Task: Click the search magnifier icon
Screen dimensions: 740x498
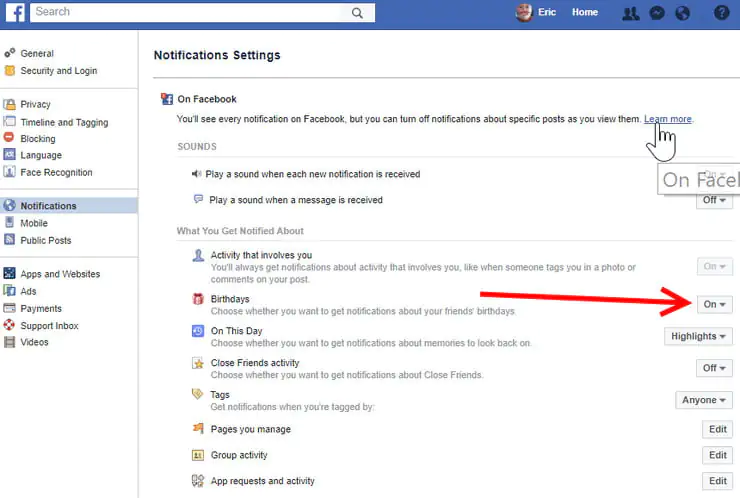Action: pyautogui.click(x=358, y=13)
